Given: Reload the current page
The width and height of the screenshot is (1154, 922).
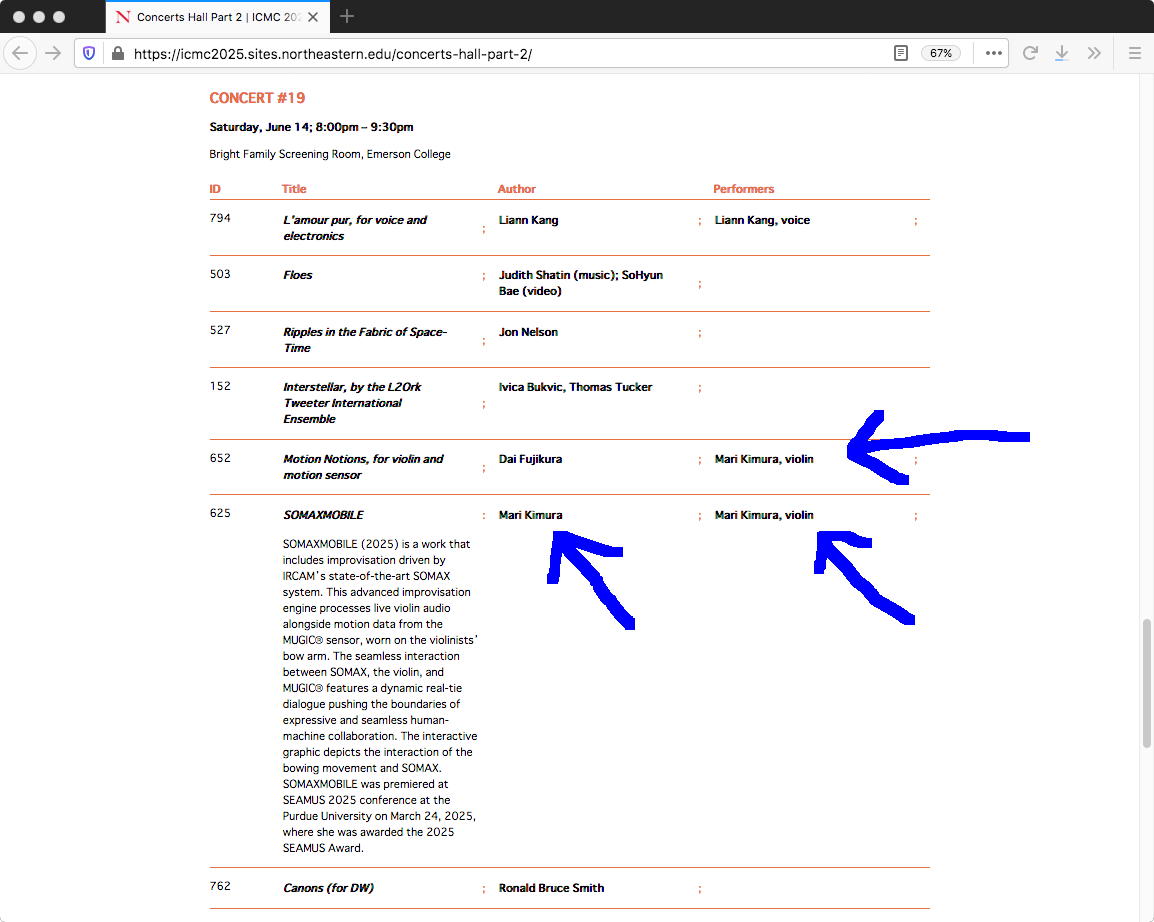Looking at the screenshot, I should (x=1030, y=53).
